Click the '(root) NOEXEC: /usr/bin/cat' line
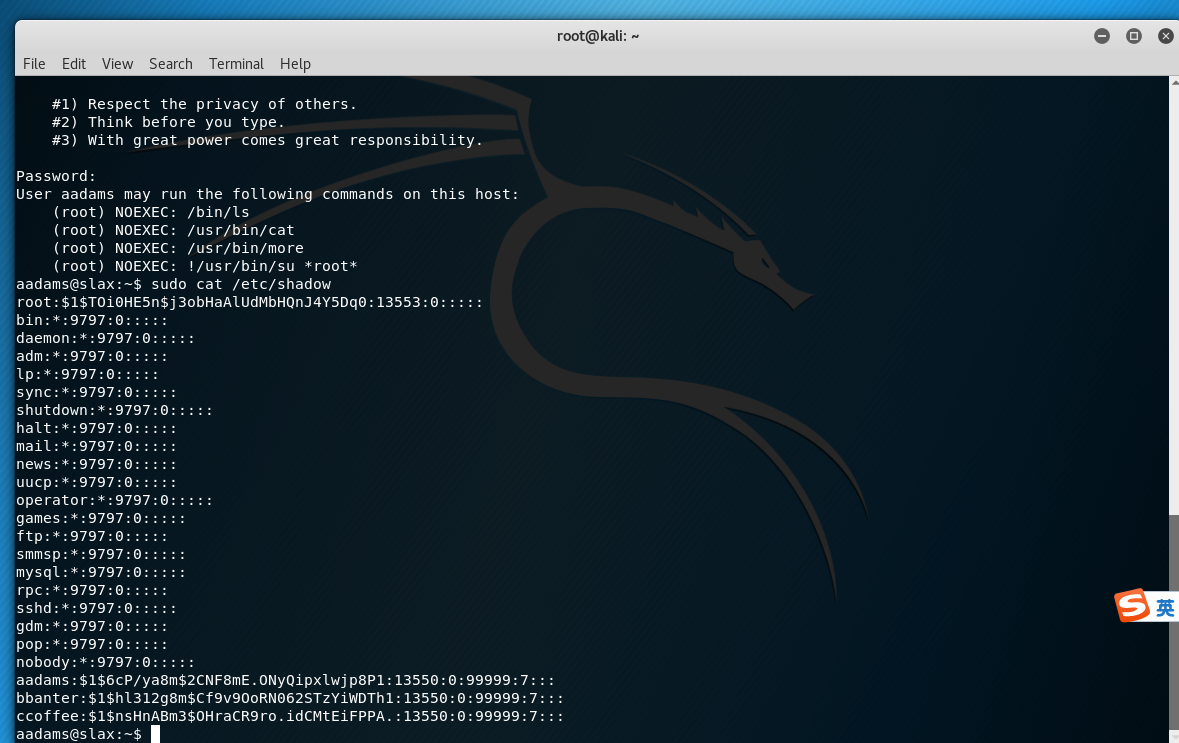1179x743 pixels. 173,230
